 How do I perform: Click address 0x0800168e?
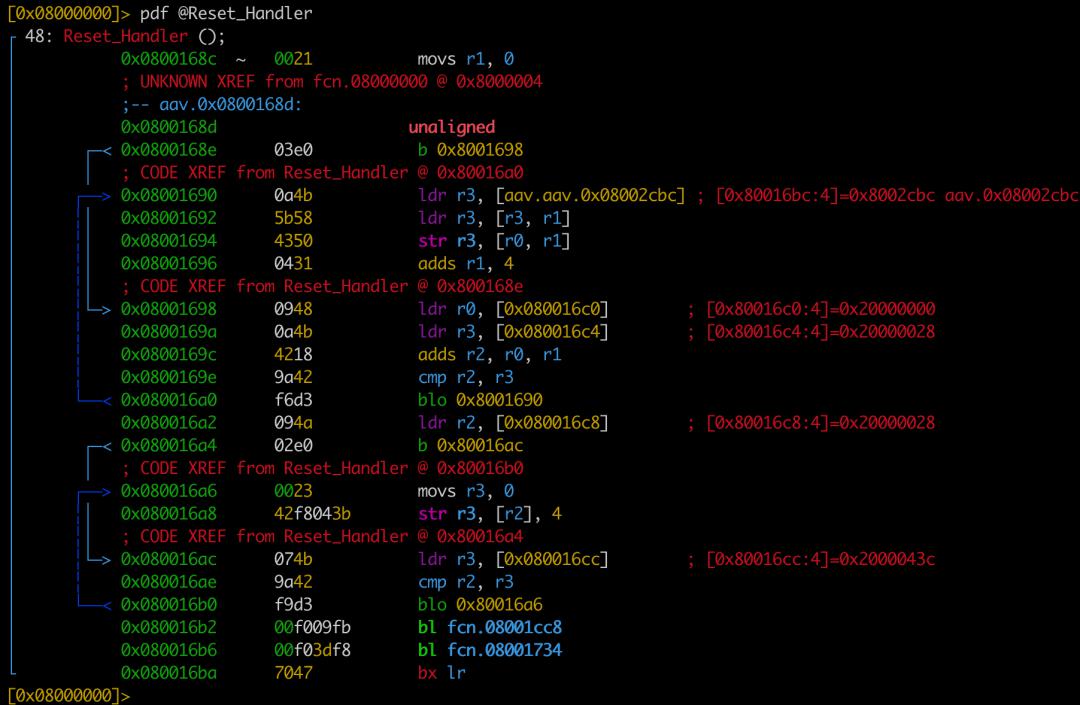(168, 149)
